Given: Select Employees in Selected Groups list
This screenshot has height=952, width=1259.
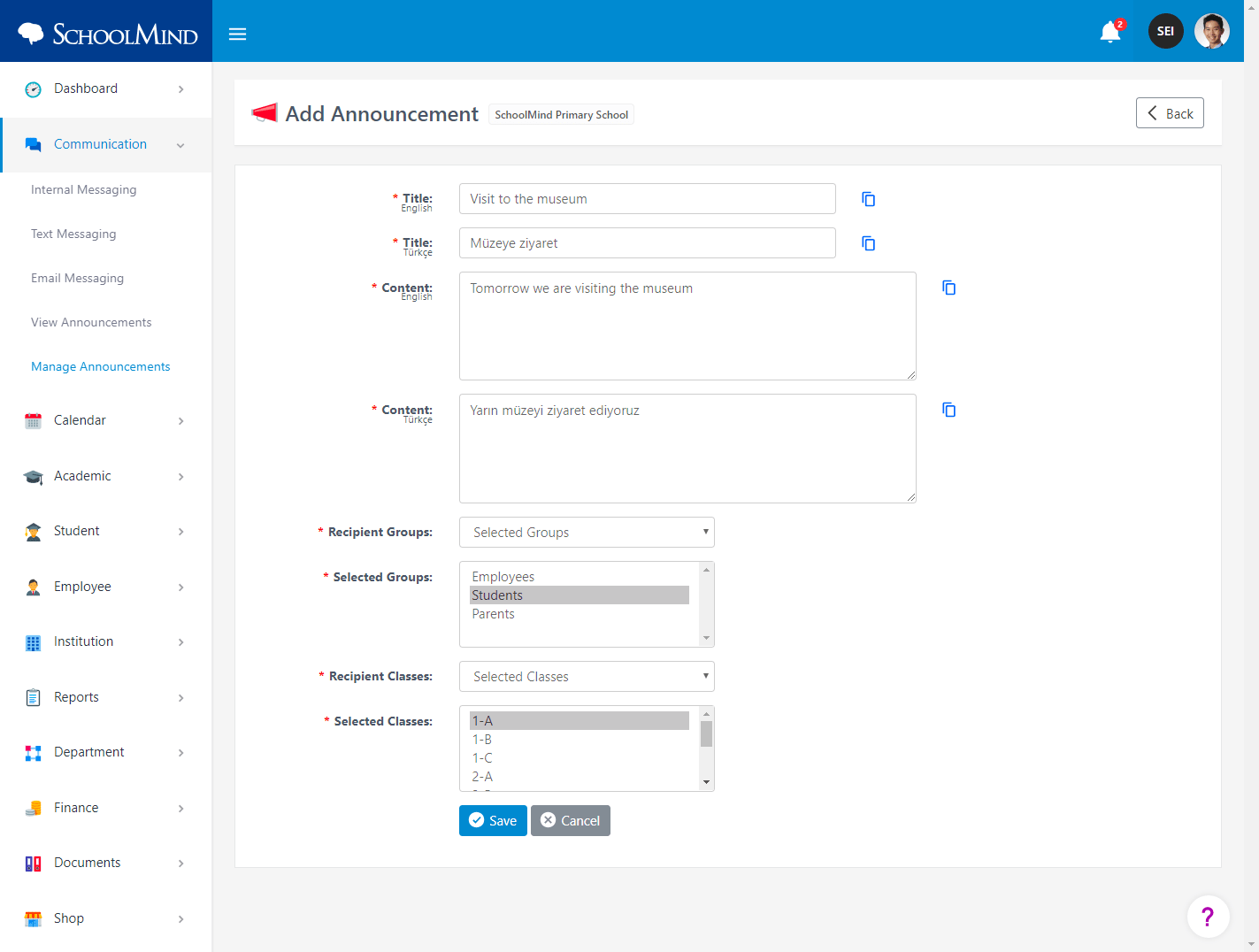Looking at the screenshot, I should tap(579, 577).
